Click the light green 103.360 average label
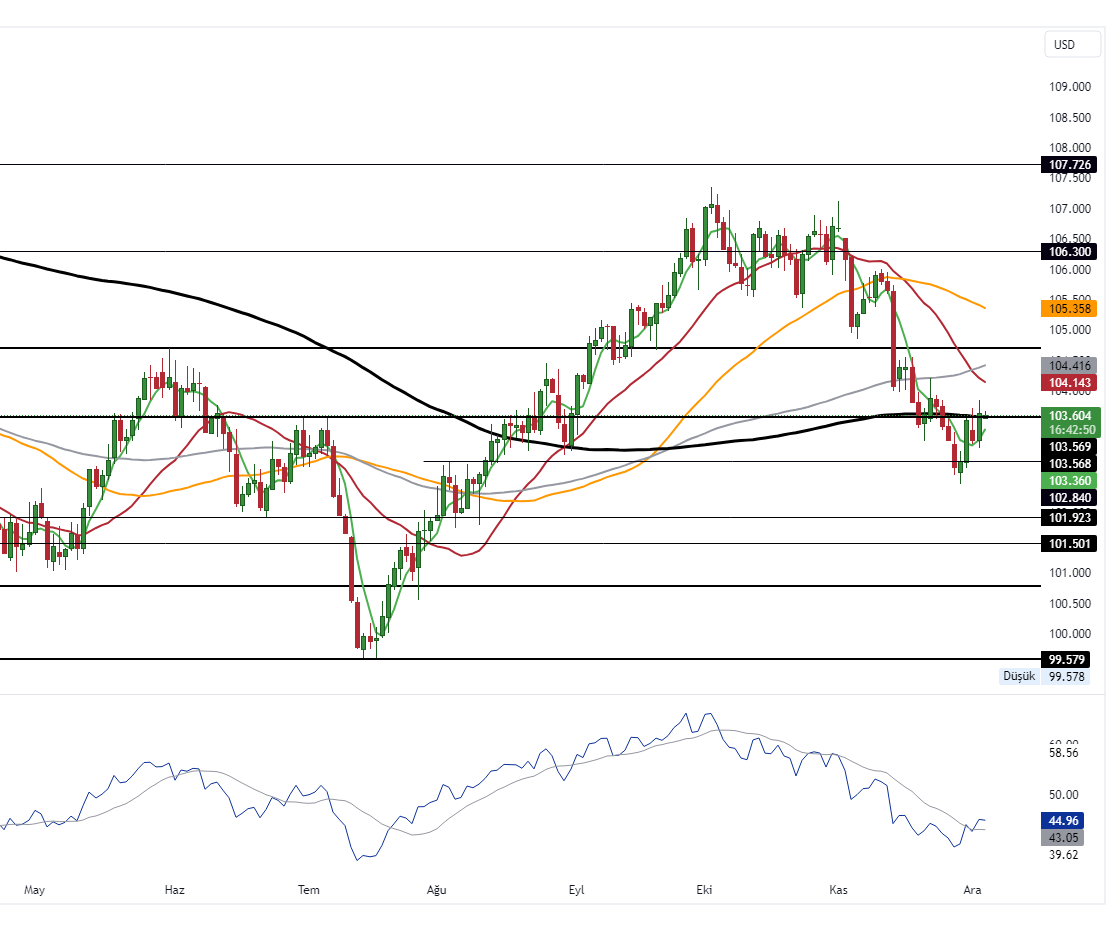Image resolution: width=1115 pixels, height=939 pixels. click(1068, 481)
